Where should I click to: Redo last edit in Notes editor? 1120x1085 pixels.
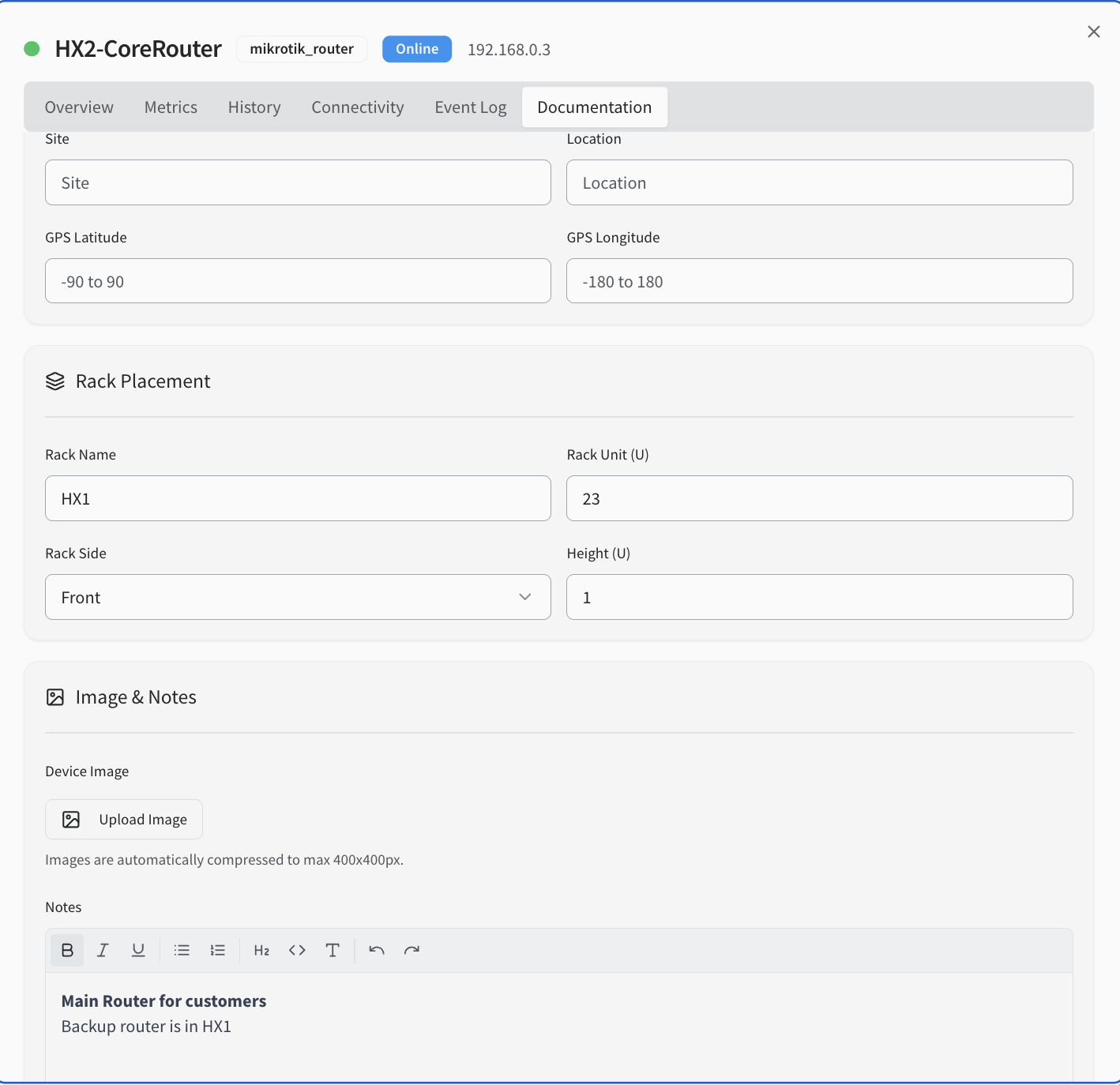[412, 950]
